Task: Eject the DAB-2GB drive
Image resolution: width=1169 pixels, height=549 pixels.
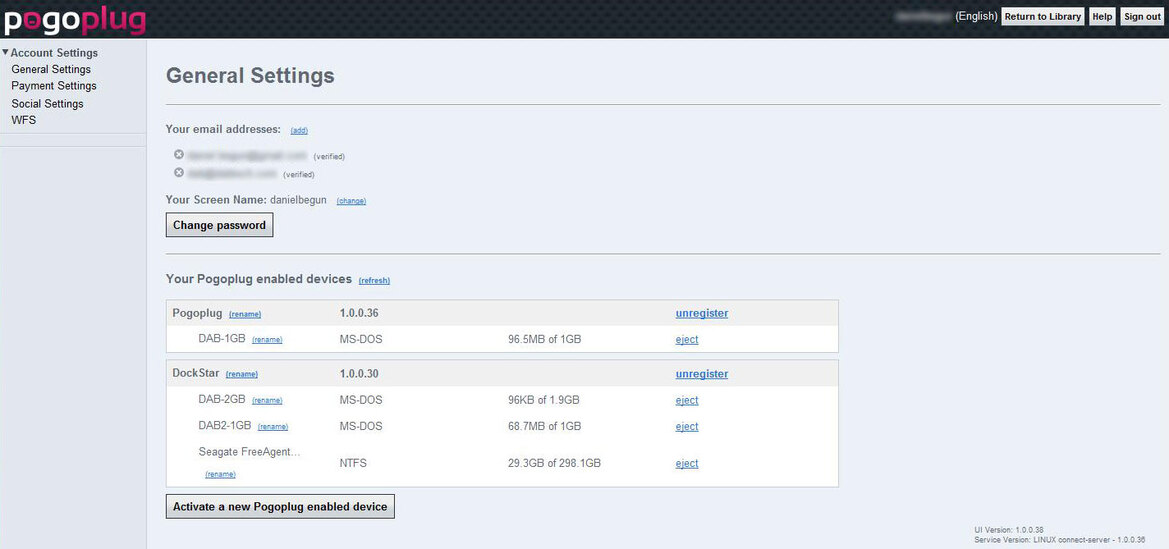Action: pyautogui.click(x=687, y=401)
